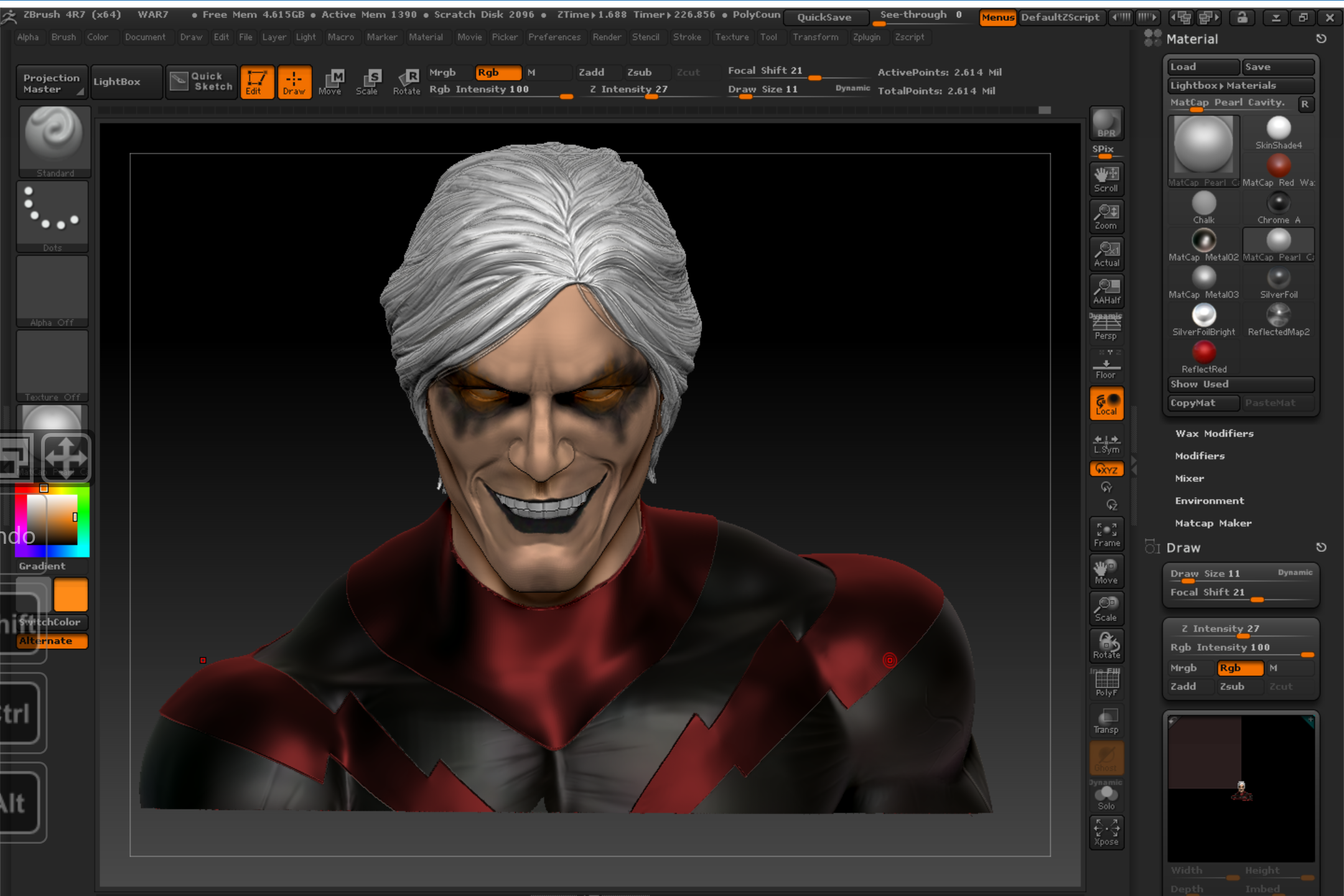
Task: Toggle Persp perspective view
Action: point(1106,327)
